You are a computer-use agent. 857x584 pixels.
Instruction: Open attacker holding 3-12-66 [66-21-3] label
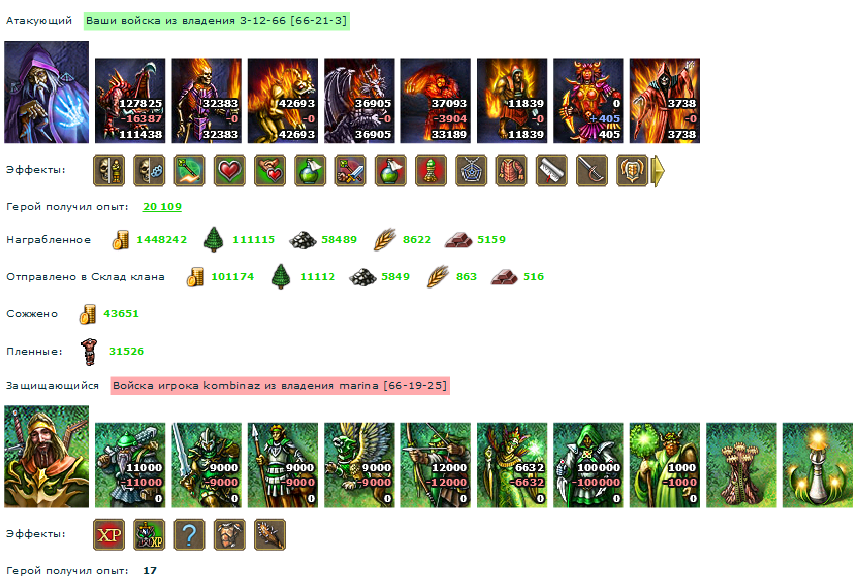216,21
